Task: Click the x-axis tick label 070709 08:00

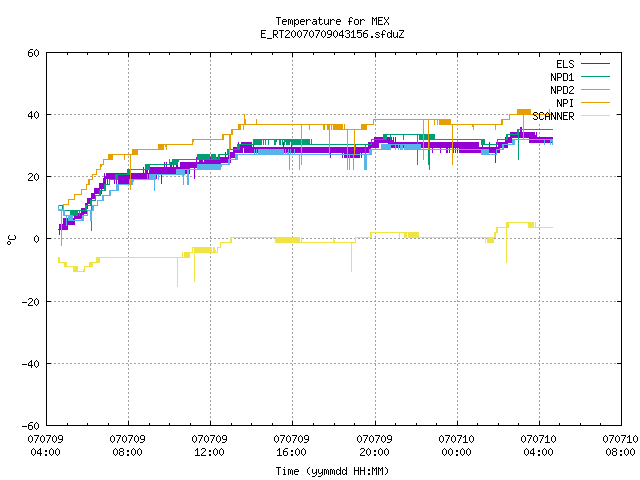Action: [127, 445]
